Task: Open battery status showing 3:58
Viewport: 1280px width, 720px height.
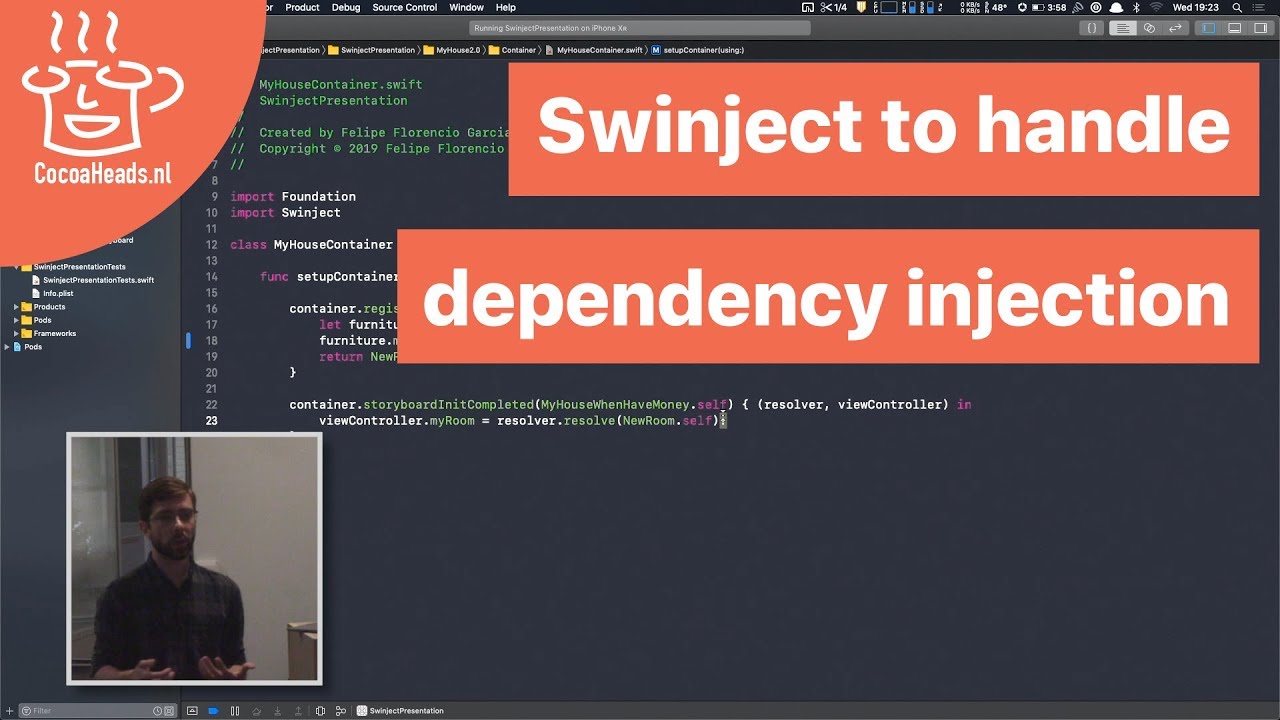Action: pyautogui.click(x=1049, y=7)
